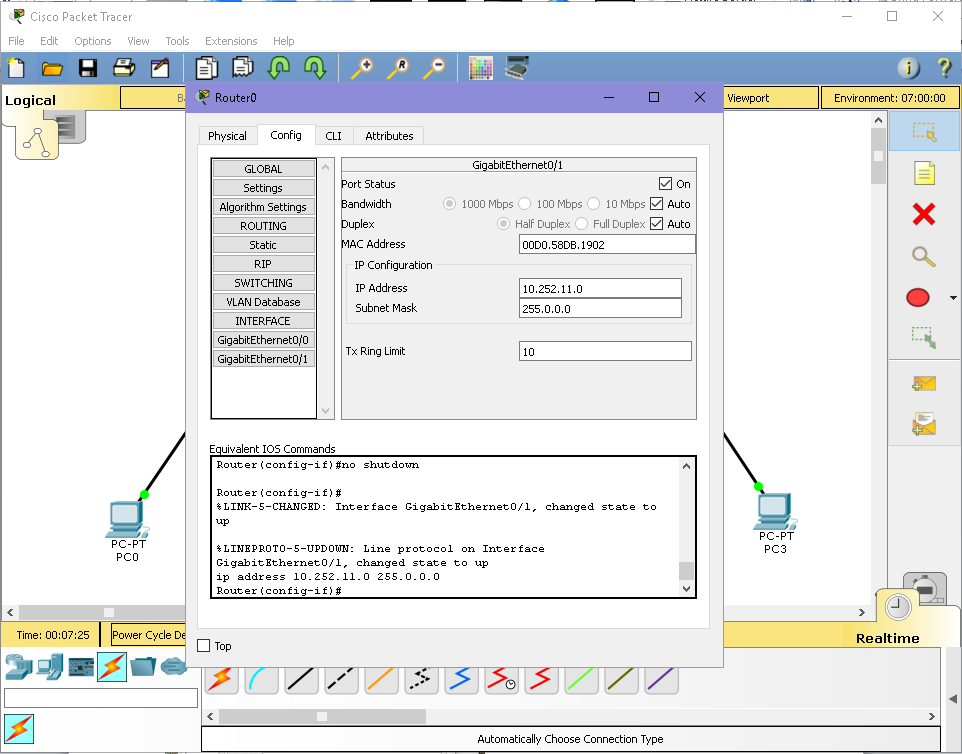
Task: Switch to the Physical tab
Action: point(227,136)
